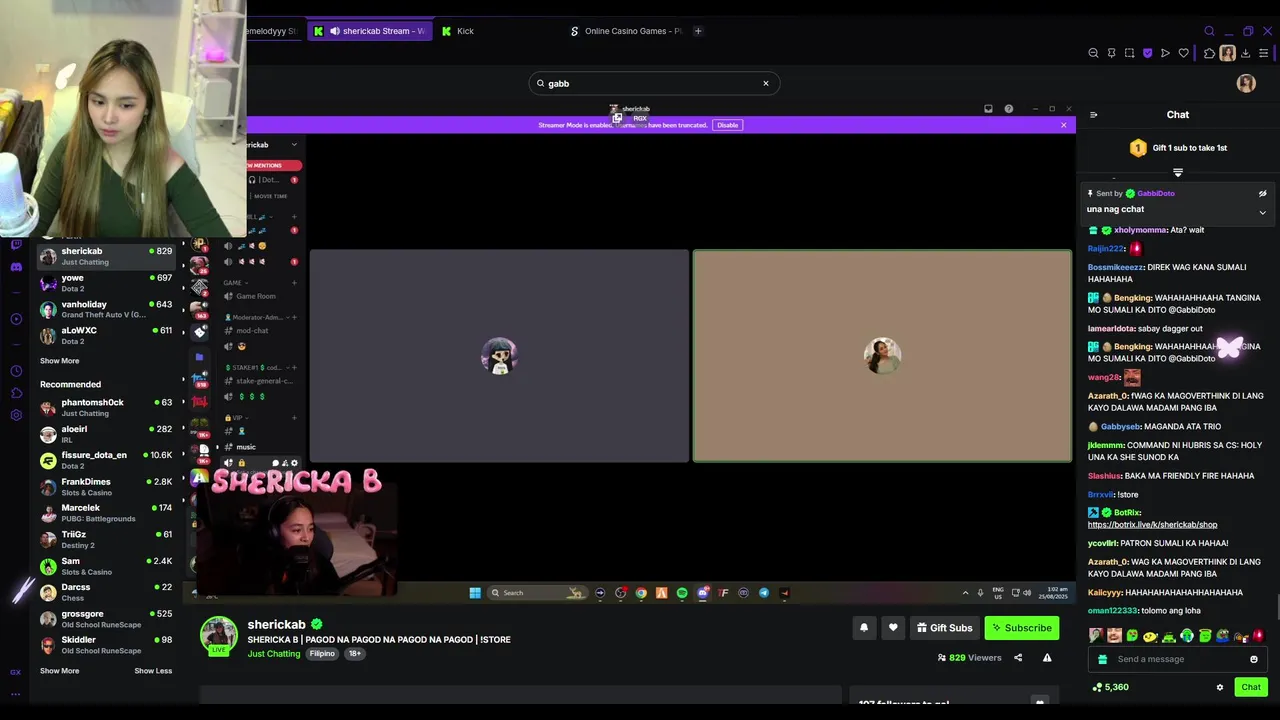Open chat settings gear
1280x720 pixels.
(x=1219, y=687)
